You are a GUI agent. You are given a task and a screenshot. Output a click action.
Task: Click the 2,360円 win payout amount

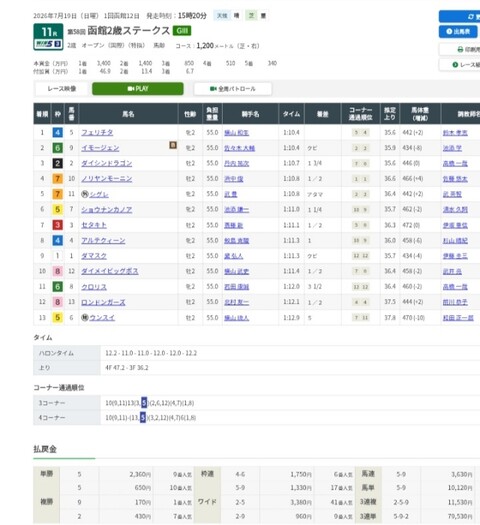pyautogui.click(x=140, y=474)
